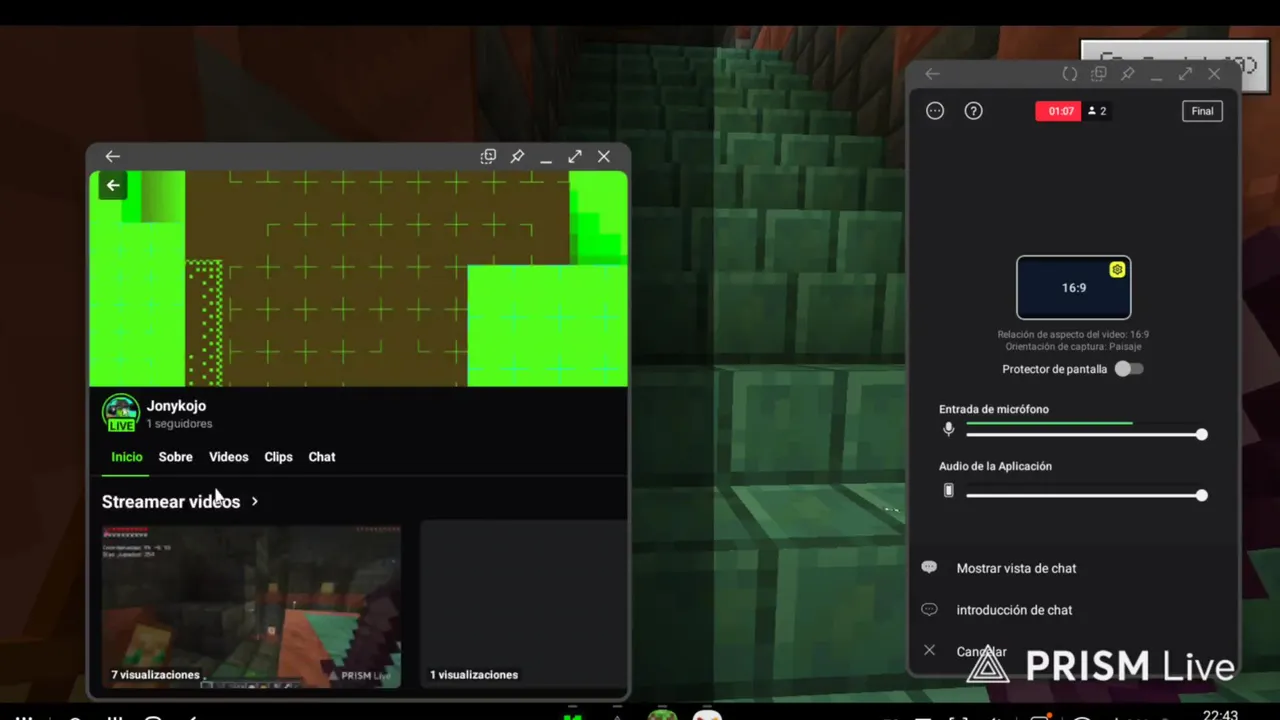
Task: Pin the PRISM Live window
Action: pos(1127,74)
